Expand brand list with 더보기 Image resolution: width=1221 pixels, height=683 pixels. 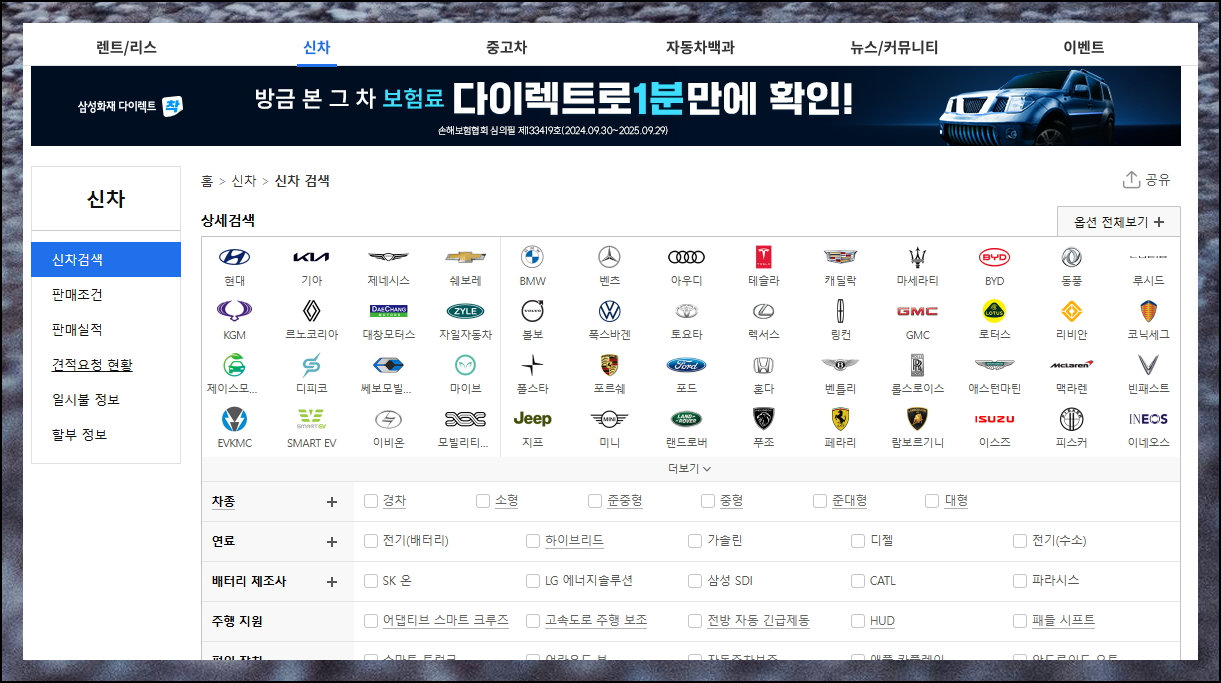tap(690, 468)
